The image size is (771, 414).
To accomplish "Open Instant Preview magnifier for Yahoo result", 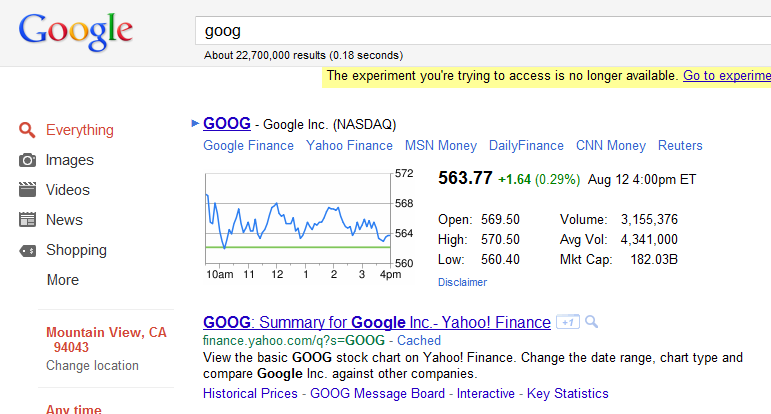I will pyautogui.click(x=591, y=322).
